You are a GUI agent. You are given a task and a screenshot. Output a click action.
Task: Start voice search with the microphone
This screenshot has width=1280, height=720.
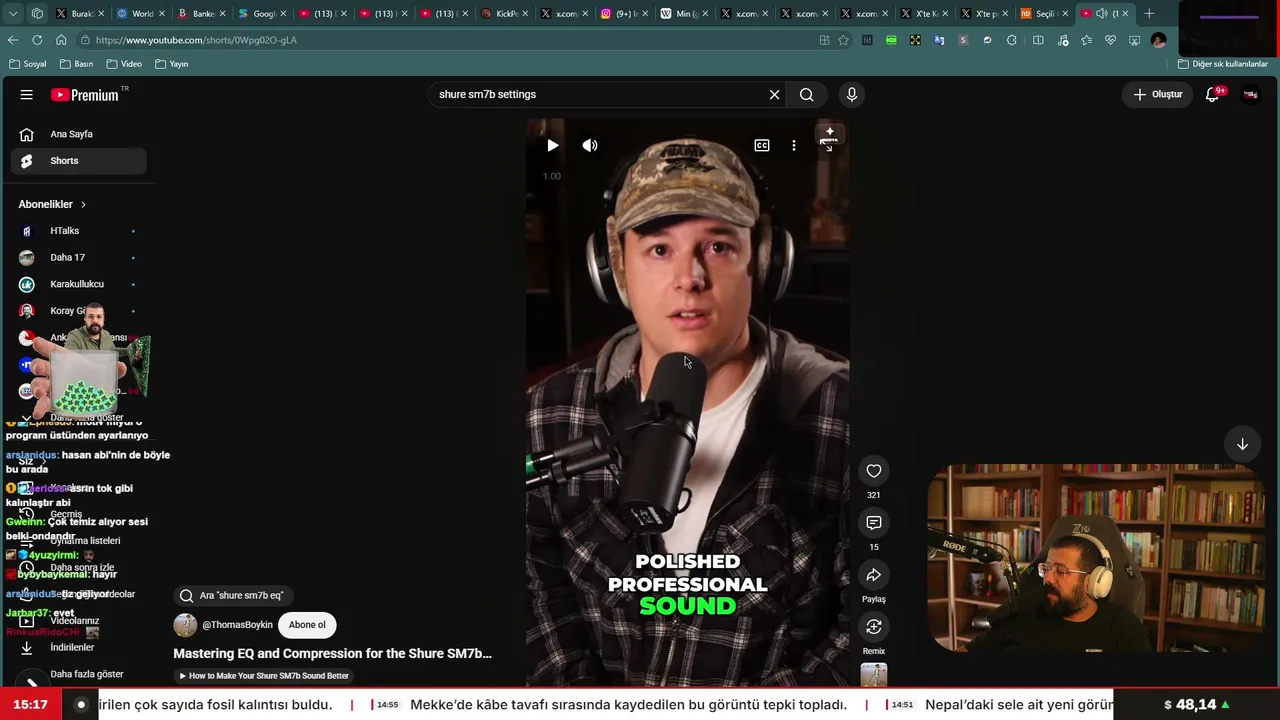(x=852, y=95)
